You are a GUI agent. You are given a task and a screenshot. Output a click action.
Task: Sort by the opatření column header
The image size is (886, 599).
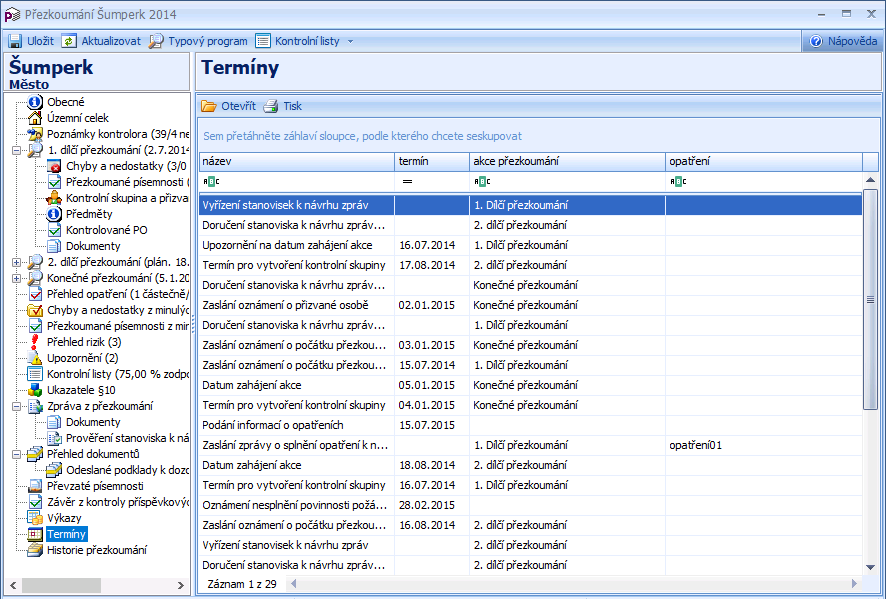point(764,162)
